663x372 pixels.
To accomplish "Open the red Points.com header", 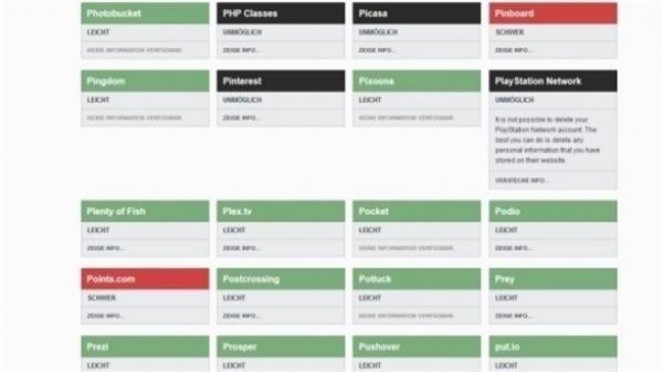I will click(145, 279).
